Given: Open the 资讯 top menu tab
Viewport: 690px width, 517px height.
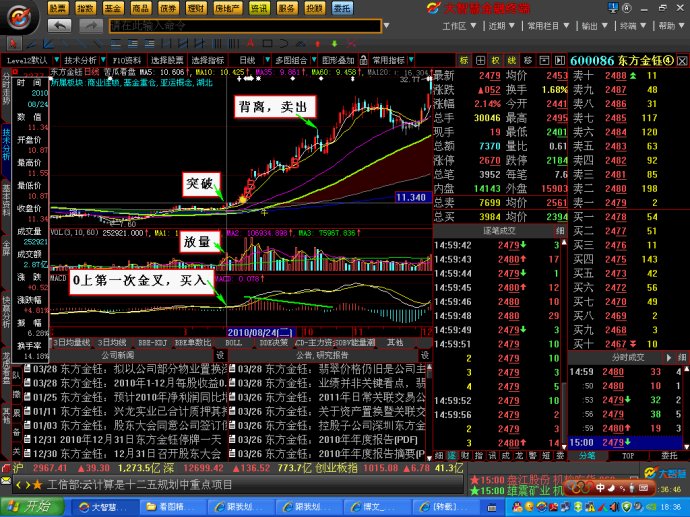Looking at the screenshot, I should pos(259,8).
